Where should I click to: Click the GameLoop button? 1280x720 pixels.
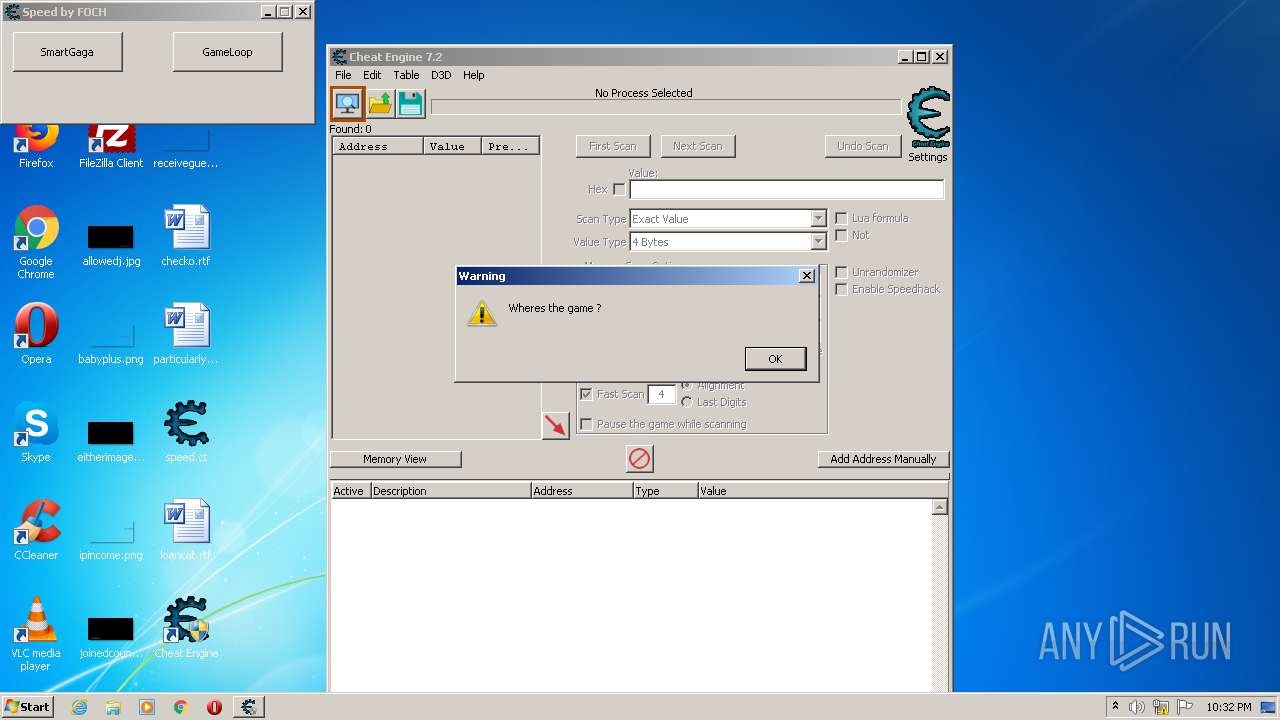point(227,52)
